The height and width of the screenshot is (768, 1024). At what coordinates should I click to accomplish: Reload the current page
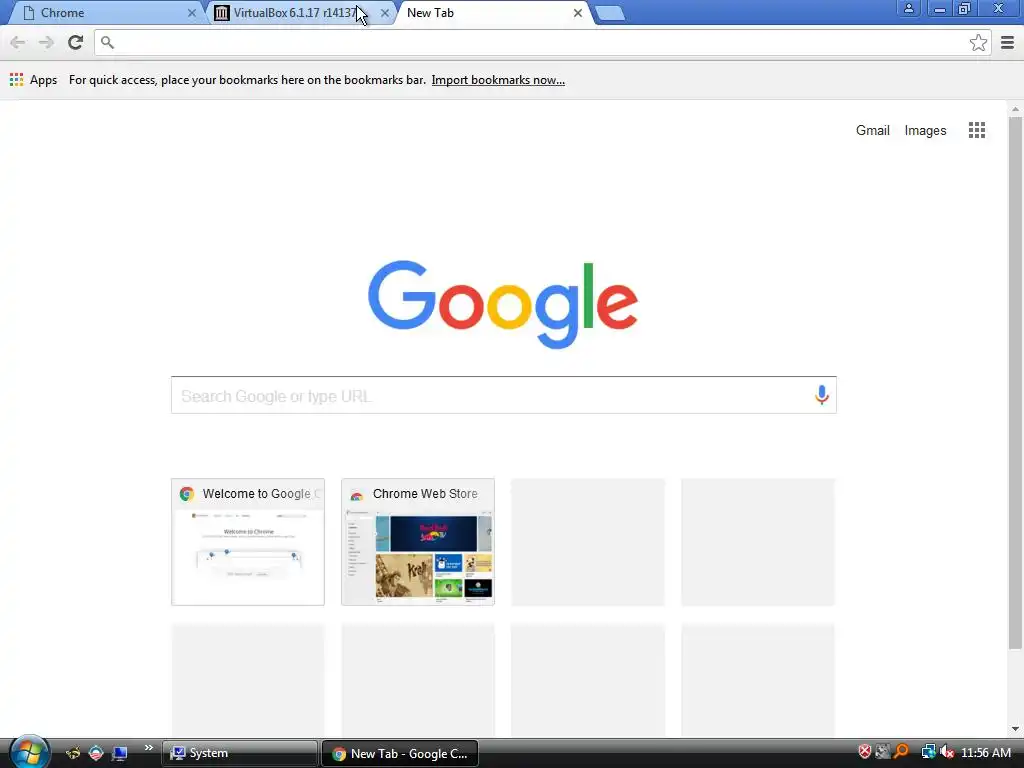click(75, 42)
